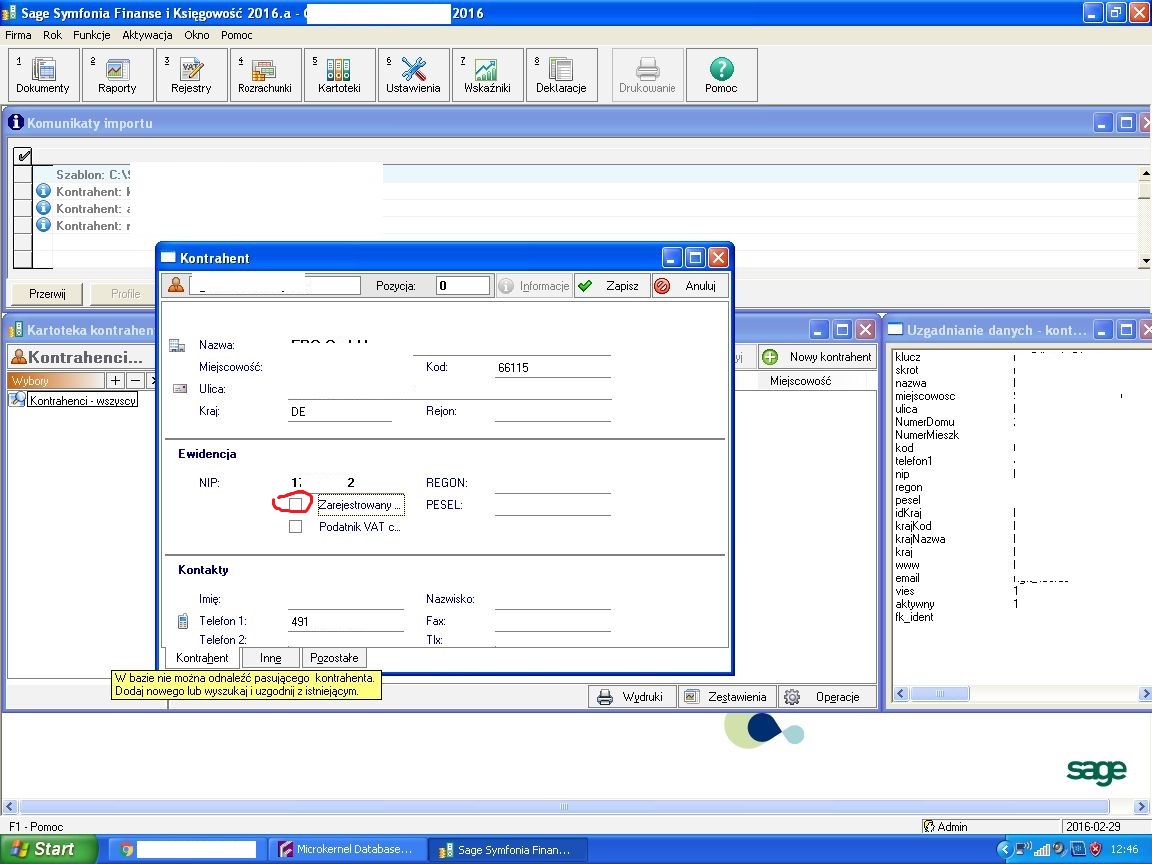Click the Zapisz save button
The height and width of the screenshot is (864, 1152).
(x=610, y=286)
